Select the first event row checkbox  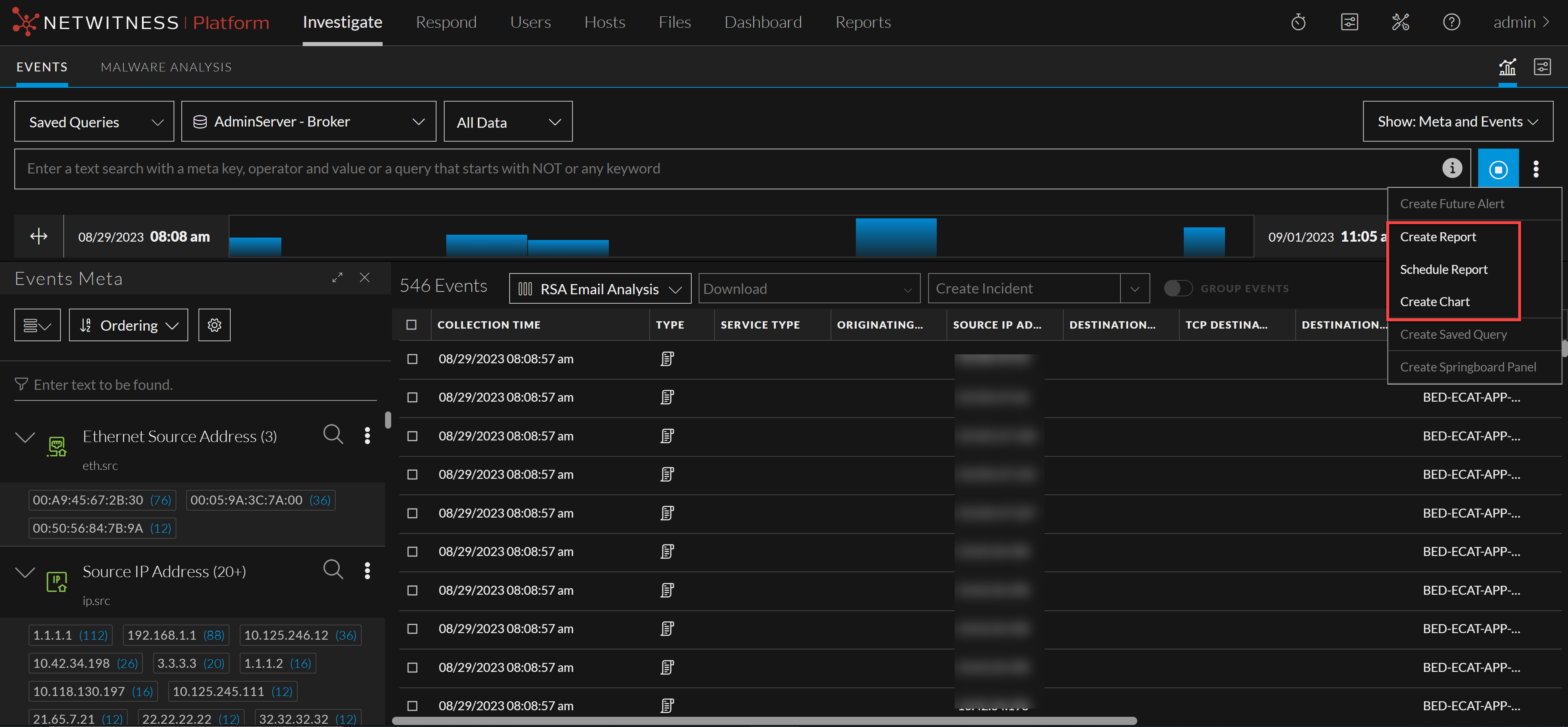[x=412, y=359]
